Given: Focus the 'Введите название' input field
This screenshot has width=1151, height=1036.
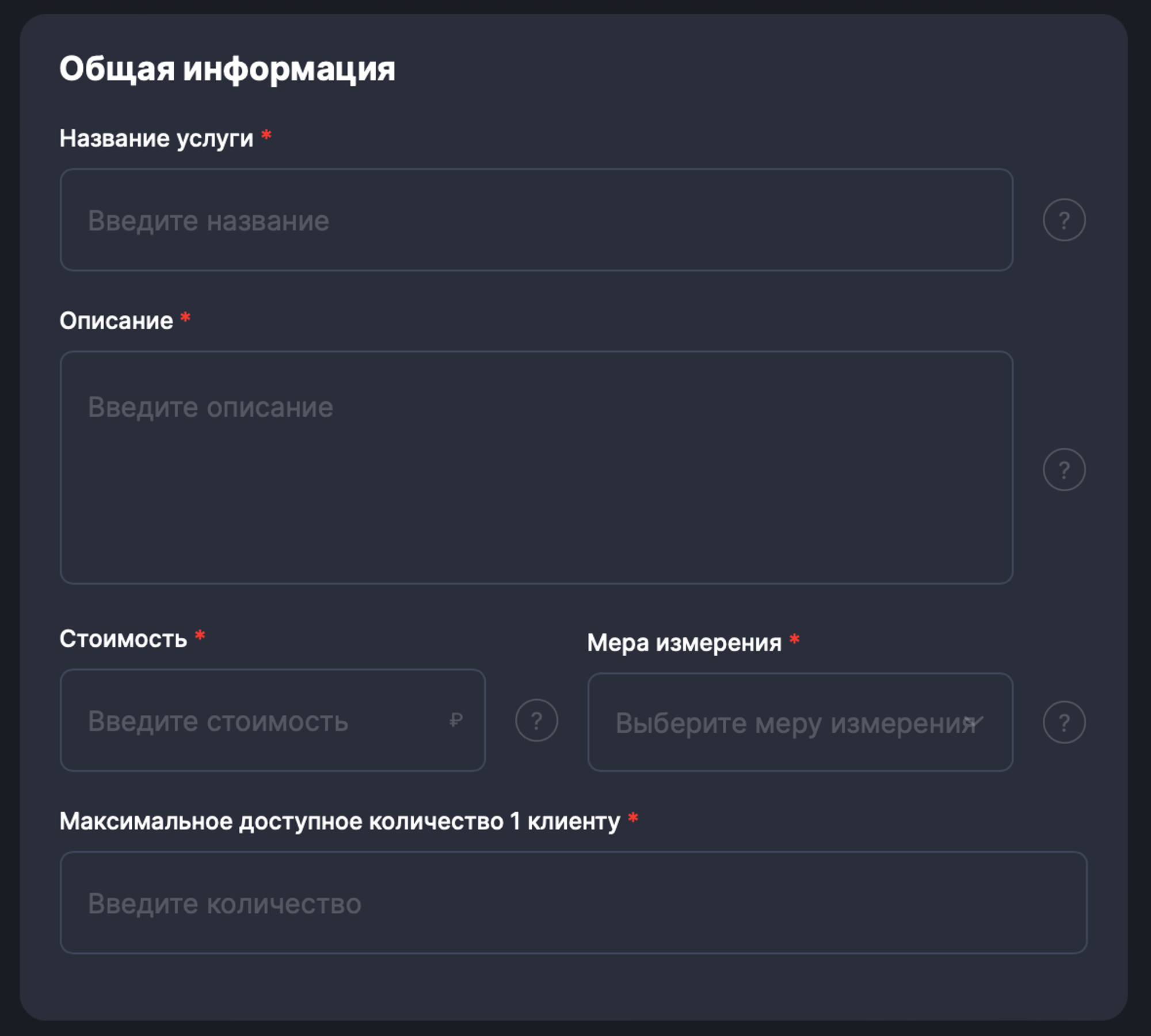Looking at the screenshot, I should coord(535,220).
